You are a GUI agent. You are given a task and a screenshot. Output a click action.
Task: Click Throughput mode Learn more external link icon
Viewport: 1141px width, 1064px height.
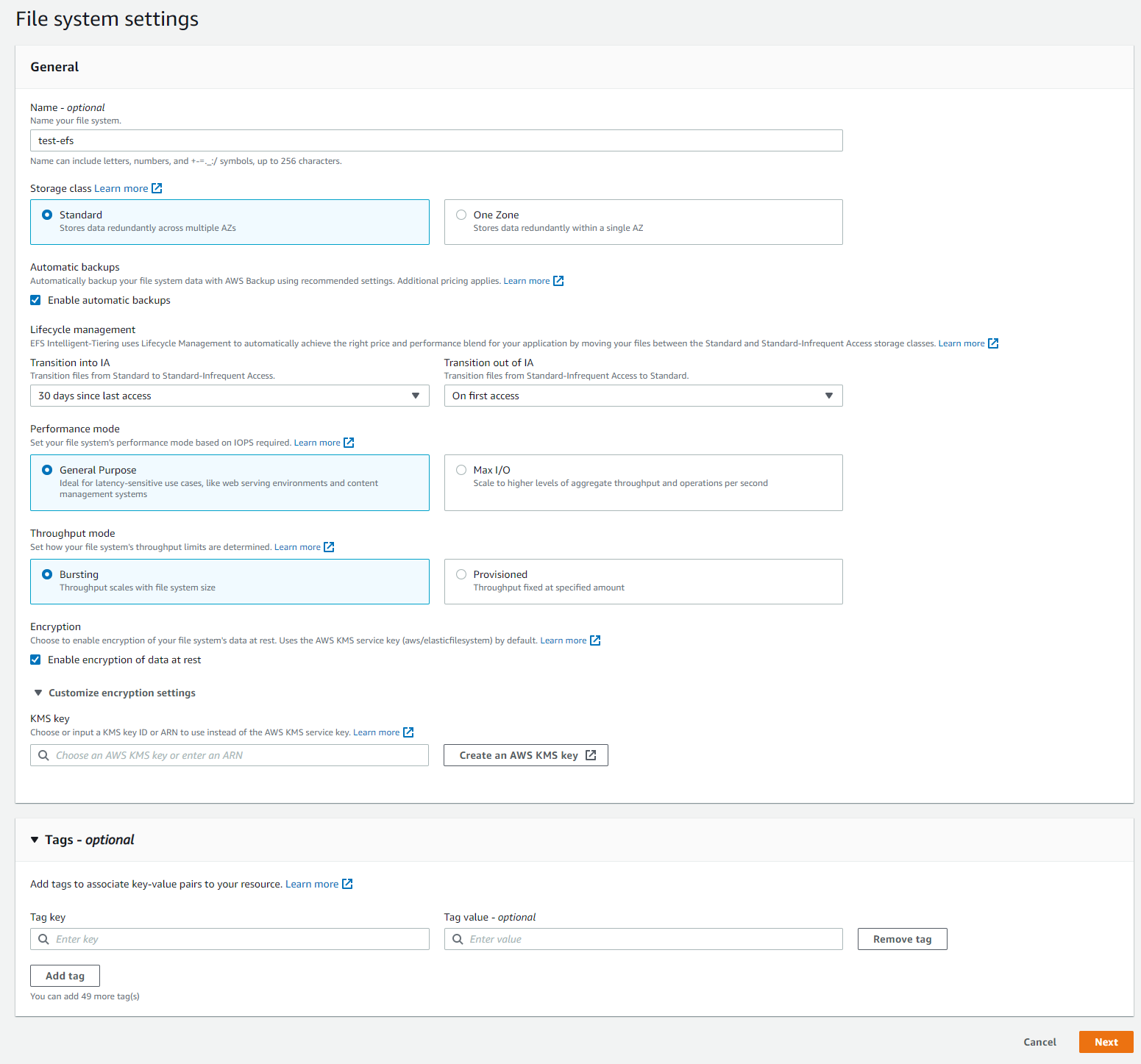(x=329, y=546)
